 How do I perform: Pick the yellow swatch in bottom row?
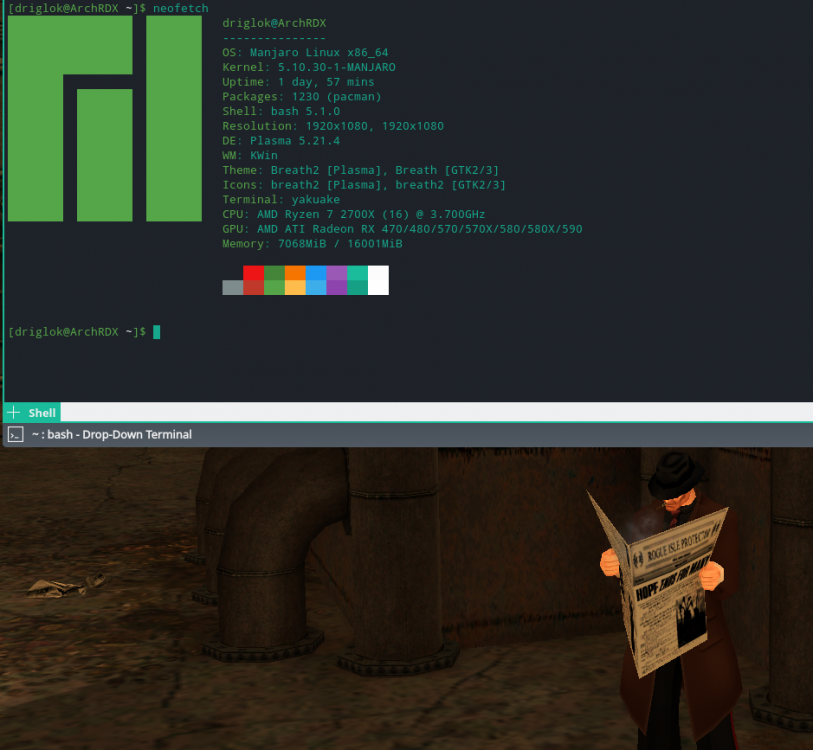click(x=295, y=287)
